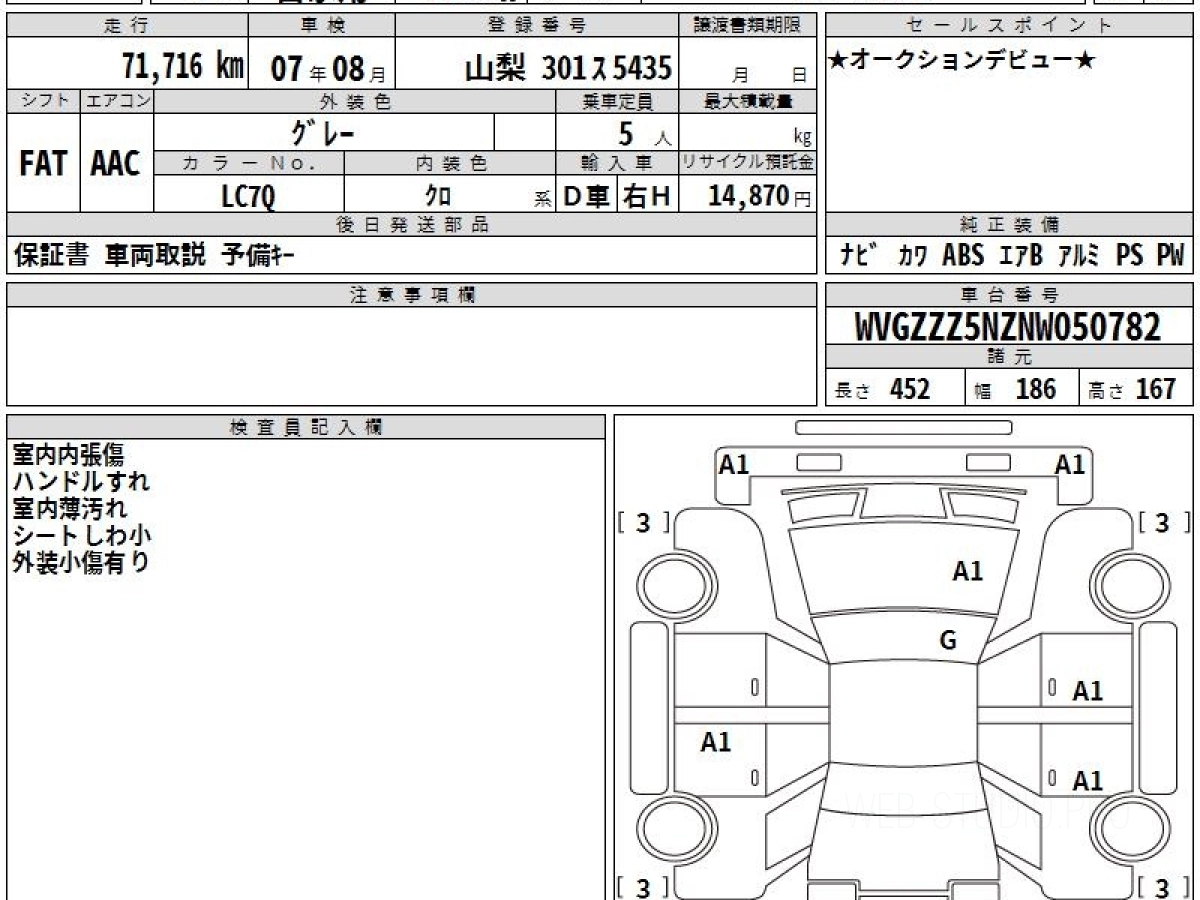
Task: Select the AAC air conditioner value
Action: (116, 163)
